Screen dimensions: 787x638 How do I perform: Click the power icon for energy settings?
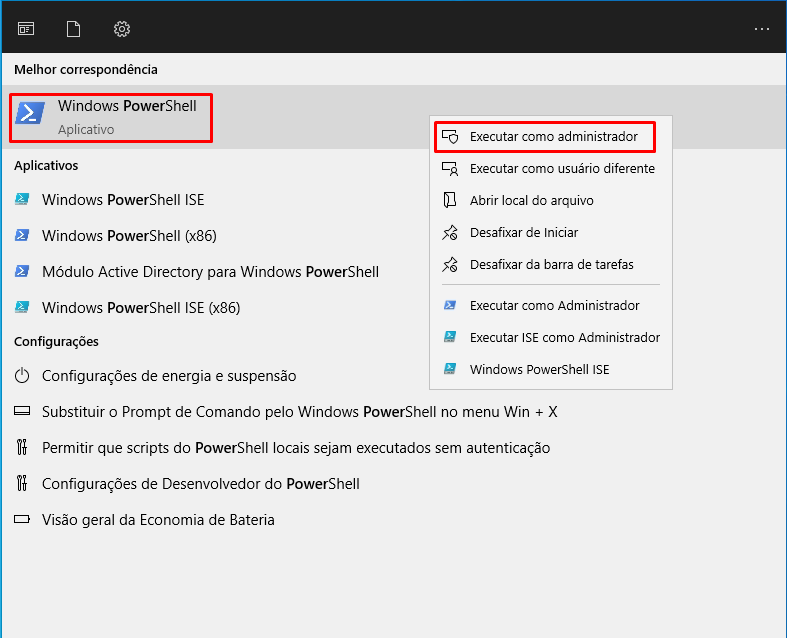point(22,376)
